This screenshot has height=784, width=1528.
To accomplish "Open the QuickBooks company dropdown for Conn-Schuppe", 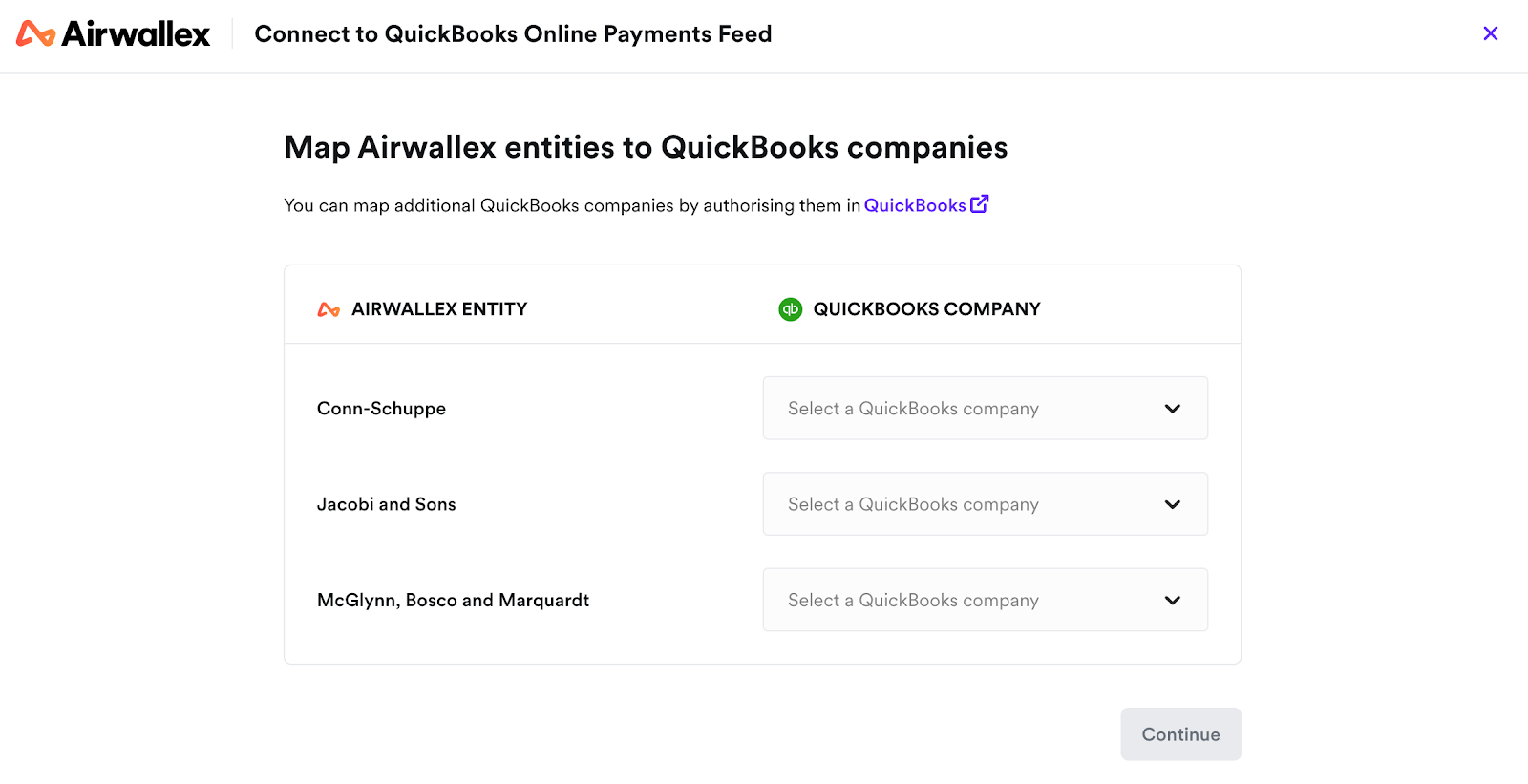I will tap(985, 409).
